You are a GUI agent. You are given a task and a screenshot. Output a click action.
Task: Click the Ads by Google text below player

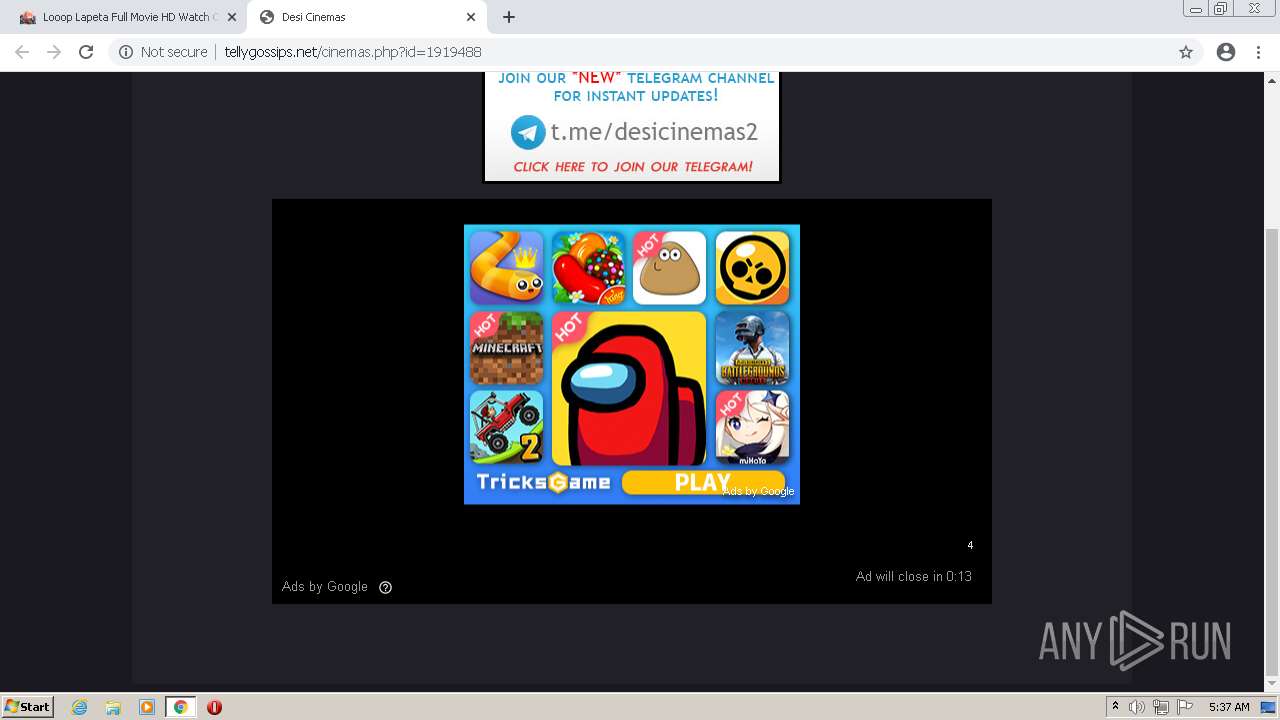tap(325, 587)
